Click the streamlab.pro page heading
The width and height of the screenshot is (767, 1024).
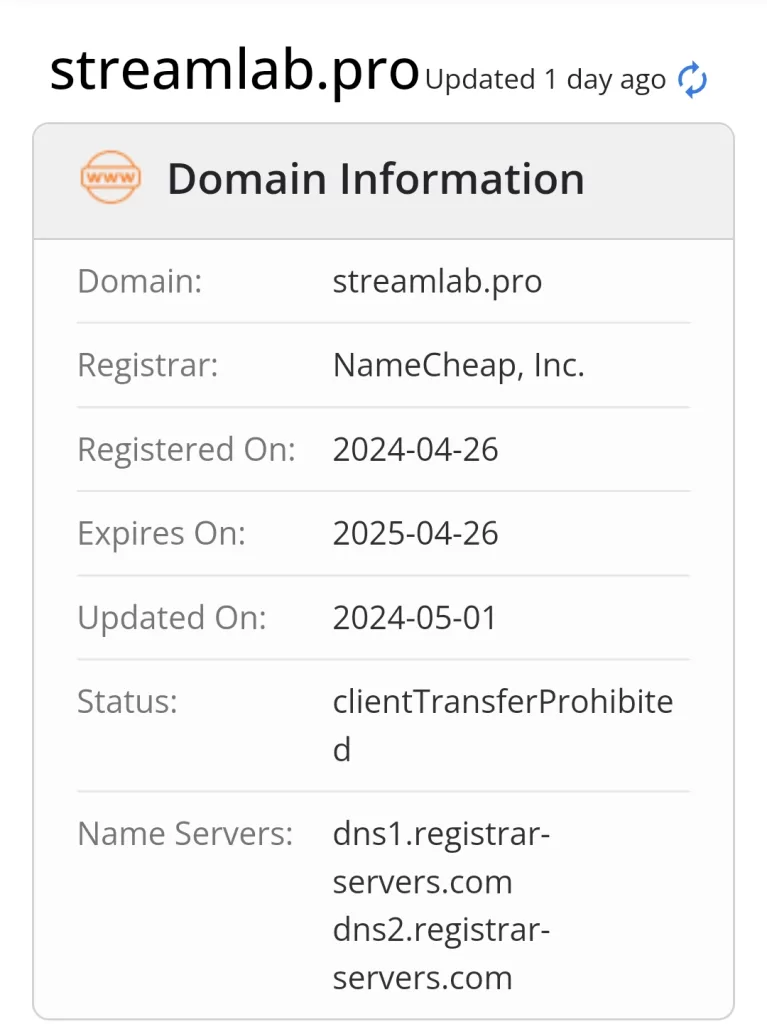234,71
